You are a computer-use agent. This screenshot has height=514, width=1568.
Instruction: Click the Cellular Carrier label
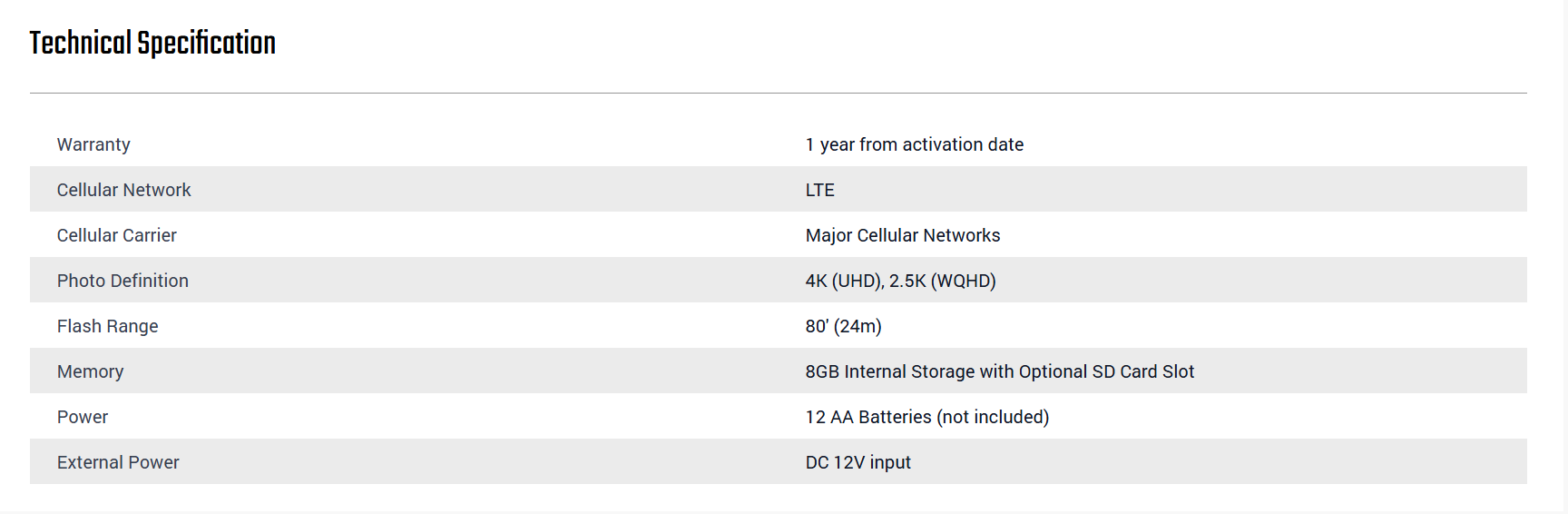pos(116,235)
